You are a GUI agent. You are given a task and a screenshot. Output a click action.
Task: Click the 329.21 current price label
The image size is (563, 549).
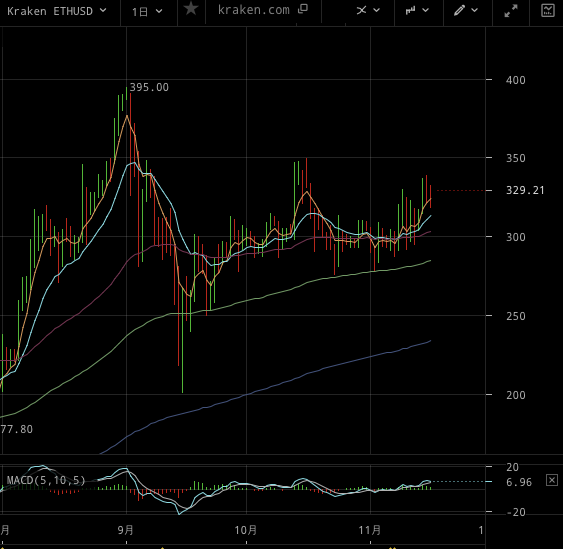pos(525,190)
